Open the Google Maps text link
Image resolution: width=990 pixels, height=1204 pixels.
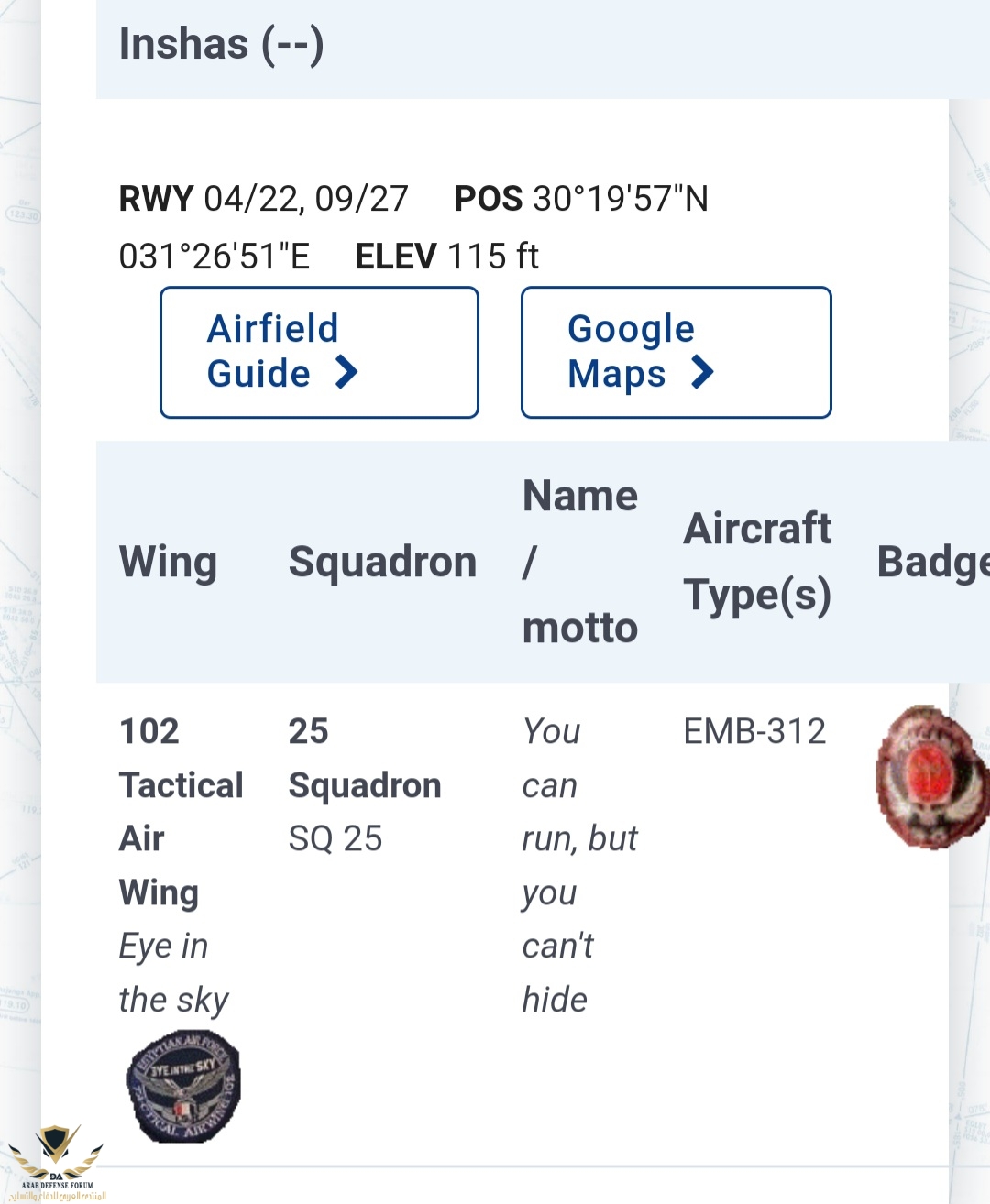[631, 351]
